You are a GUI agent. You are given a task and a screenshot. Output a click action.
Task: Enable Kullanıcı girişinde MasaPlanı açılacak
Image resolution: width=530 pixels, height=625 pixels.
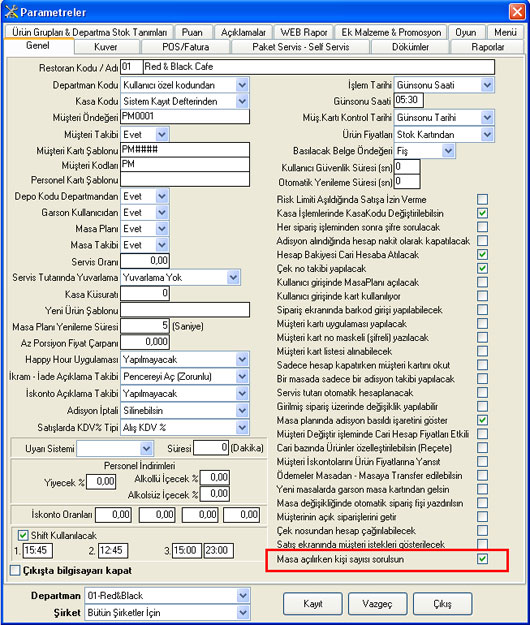[482, 282]
